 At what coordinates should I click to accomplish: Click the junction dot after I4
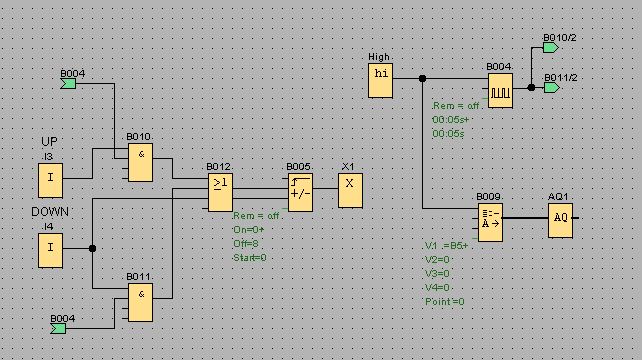pyautogui.click(x=93, y=248)
